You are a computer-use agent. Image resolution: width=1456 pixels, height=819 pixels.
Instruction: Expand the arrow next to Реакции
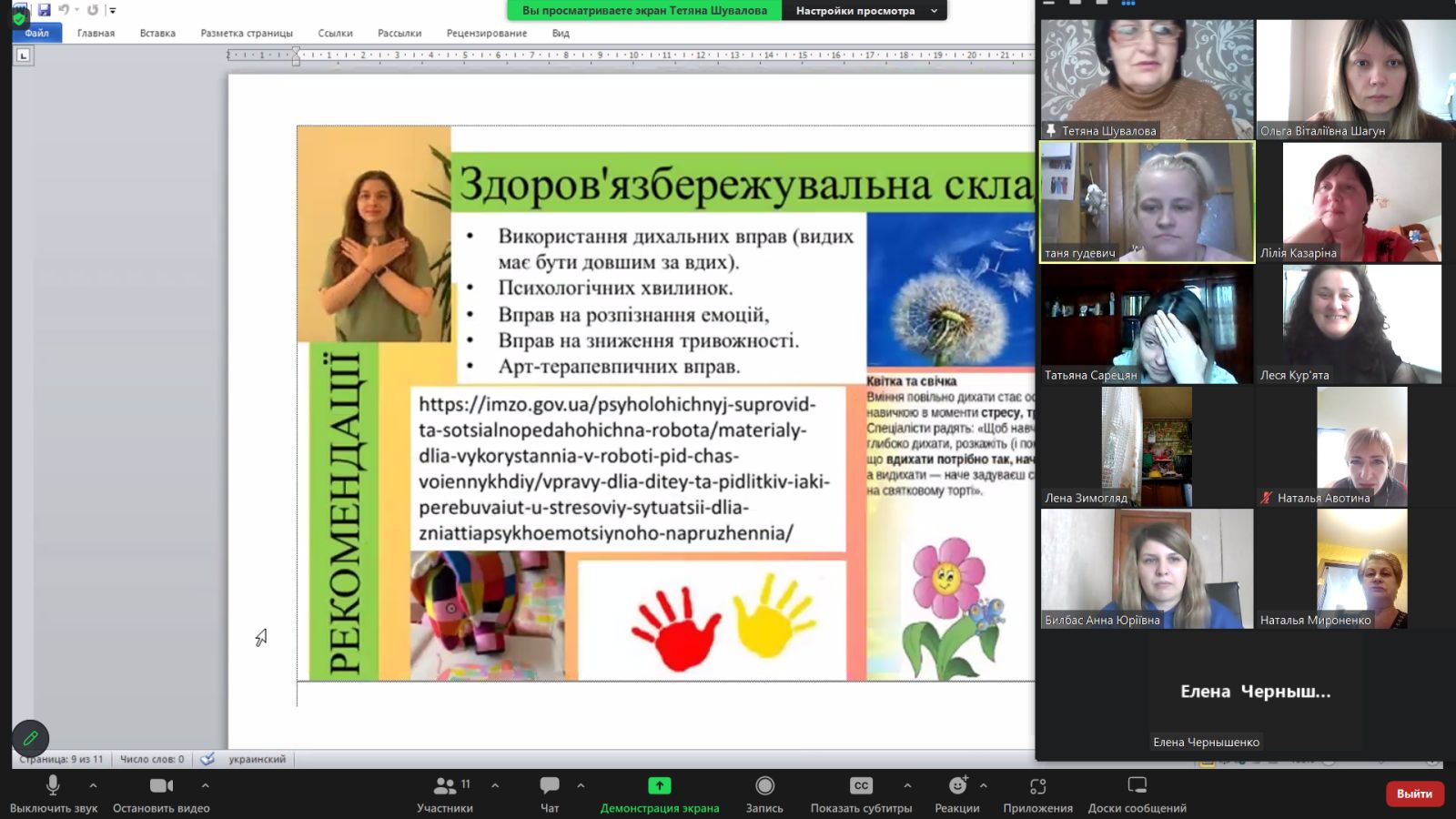(x=984, y=785)
